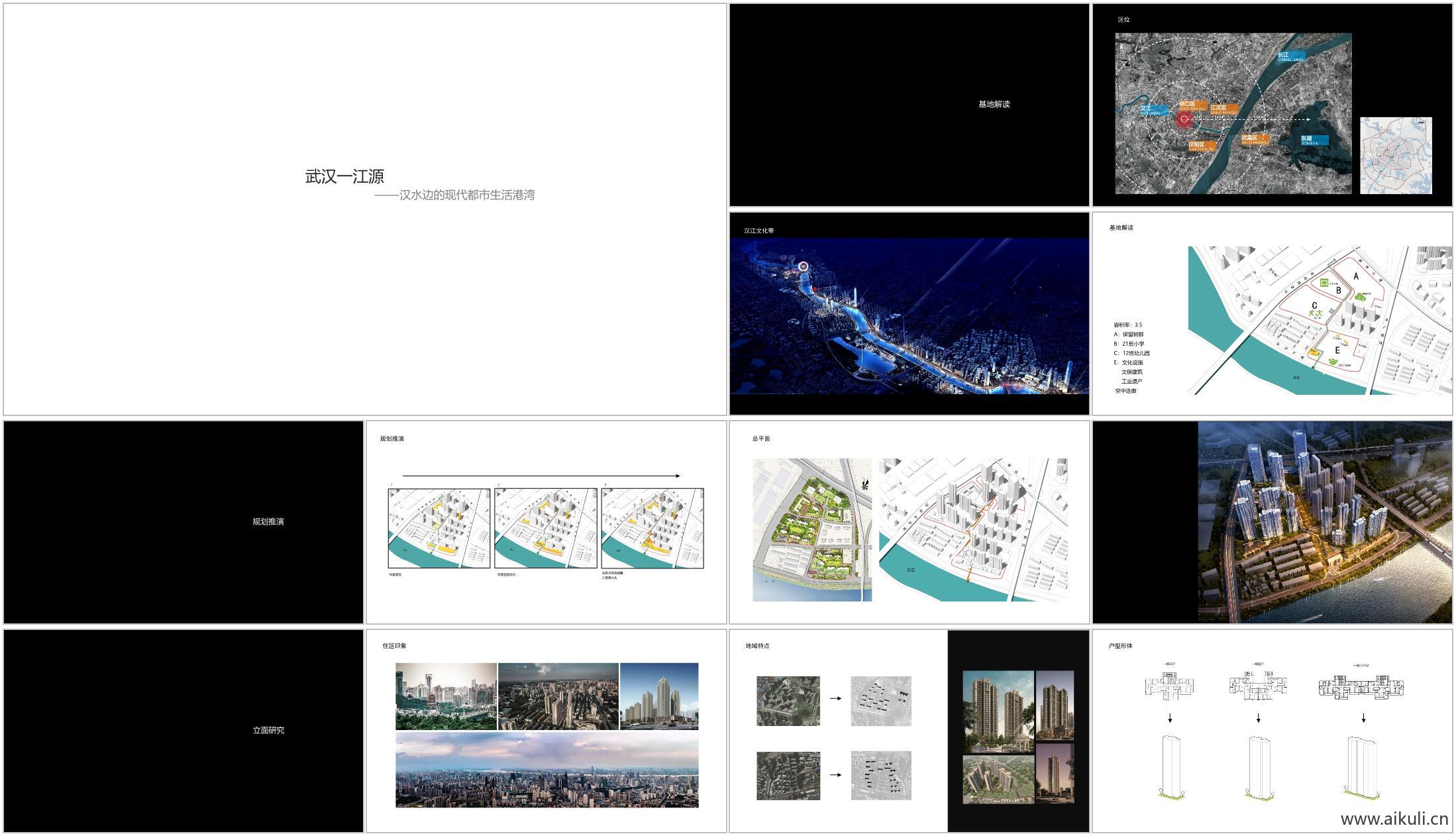This screenshot has width=1456, height=836.
Task: Click the www.aikuli.cn watermark link
Action: pyautogui.click(x=1394, y=819)
